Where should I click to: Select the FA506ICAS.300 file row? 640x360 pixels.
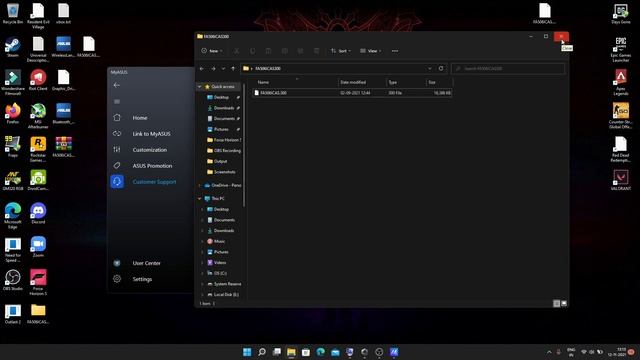pos(352,93)
